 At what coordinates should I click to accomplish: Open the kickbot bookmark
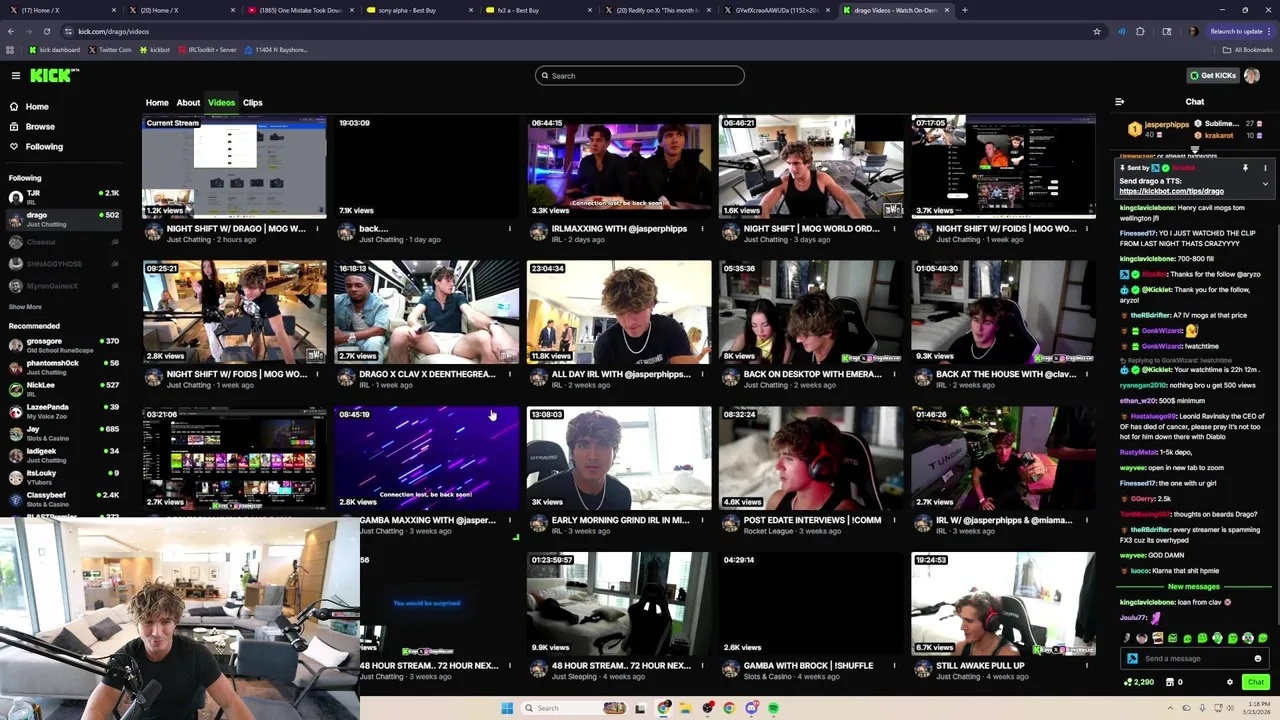[x=154, y=50]
